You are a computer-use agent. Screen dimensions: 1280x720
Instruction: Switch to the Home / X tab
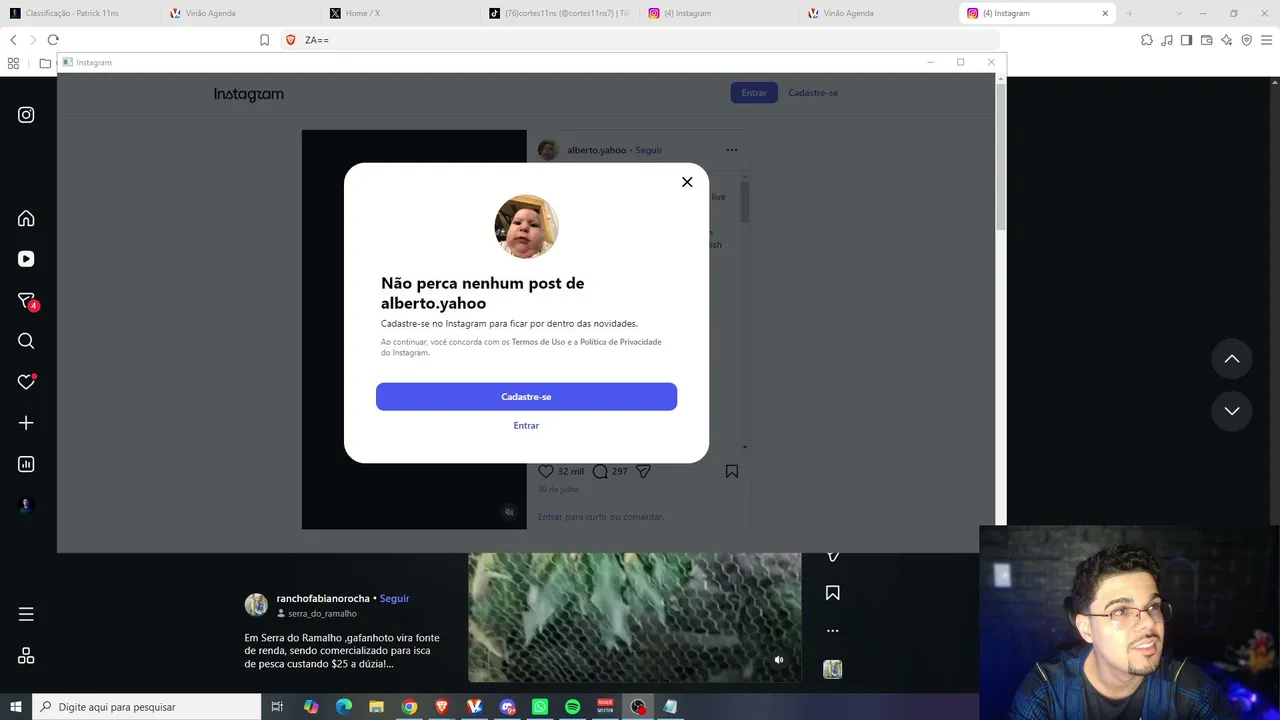click(x=400, y=13)
